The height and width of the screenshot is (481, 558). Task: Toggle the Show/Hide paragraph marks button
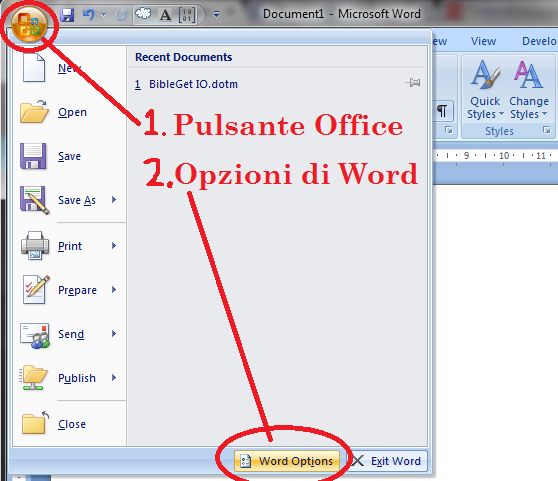pos(442,111)
